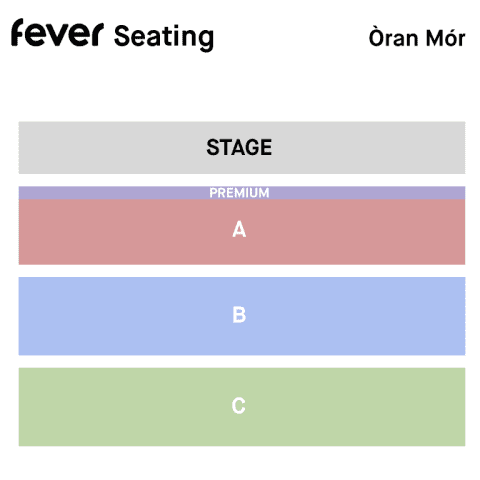Viewport: 480px width, 480px height.
Task: Select the green section C seating zone
Action: tap(242, 407)
